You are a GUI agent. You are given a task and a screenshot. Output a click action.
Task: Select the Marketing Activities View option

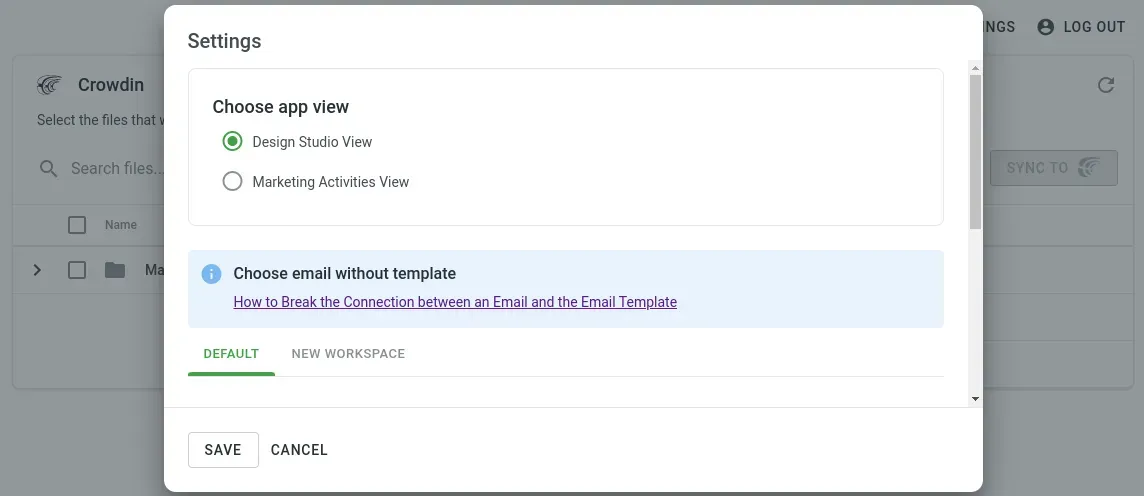232,182
